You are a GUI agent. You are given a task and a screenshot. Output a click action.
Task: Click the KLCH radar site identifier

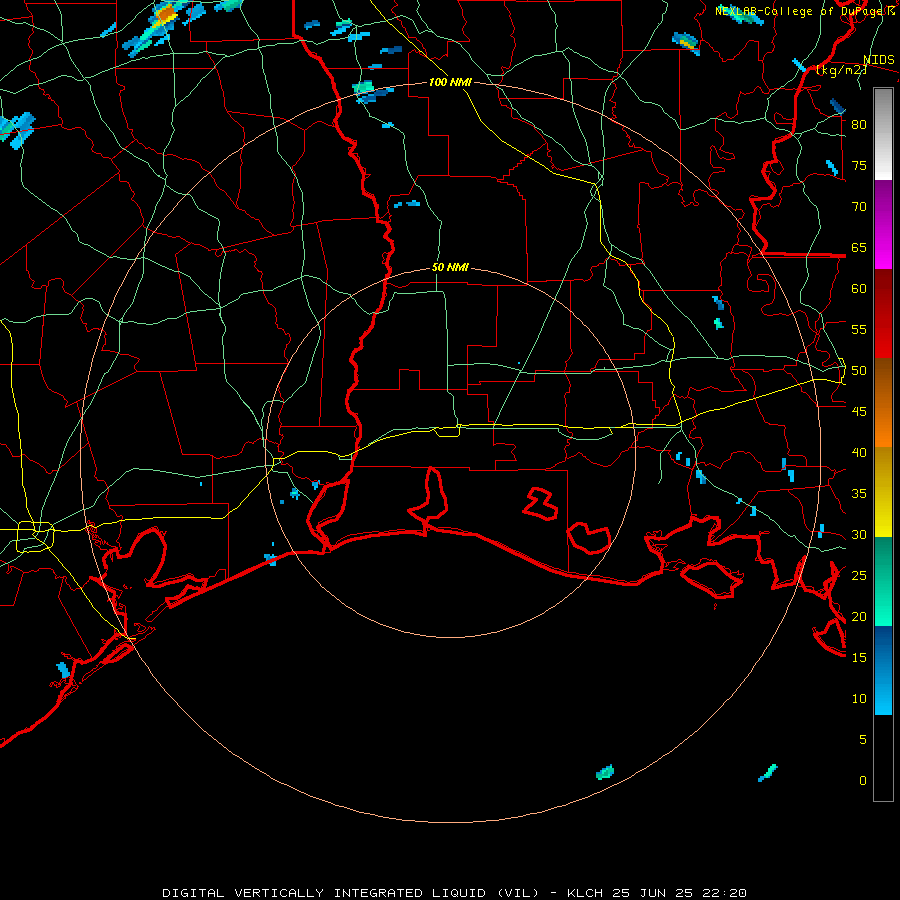coord(584,893)
